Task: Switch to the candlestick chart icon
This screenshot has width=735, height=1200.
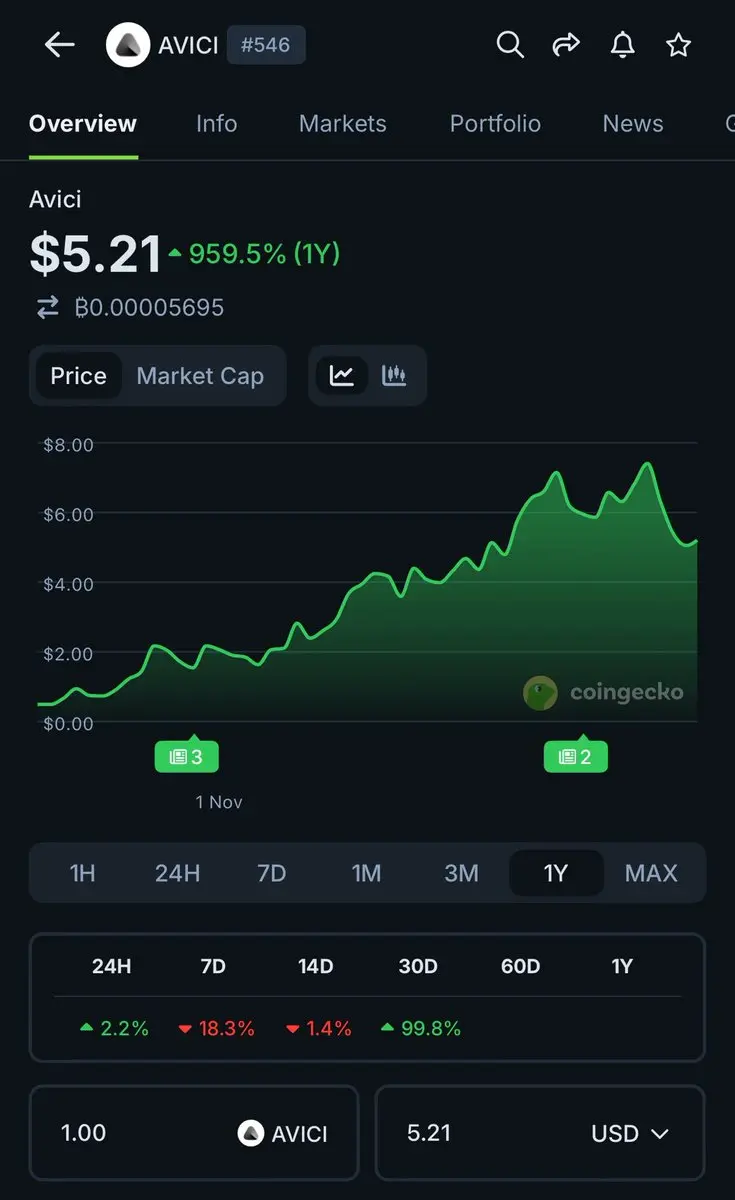Action: click(x=394, y=376)
